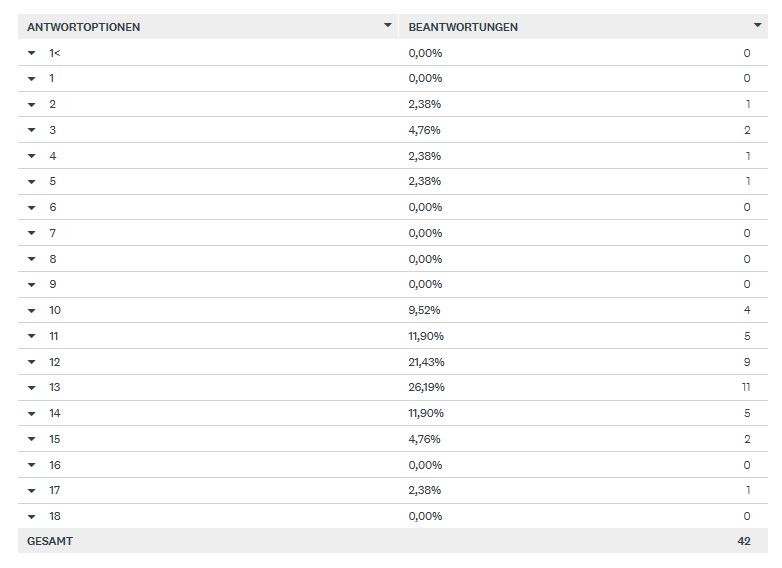The height and width of the screenshot is (568, 782).
Task: Select the 26,19% percentage value
Action: point(426,387)
